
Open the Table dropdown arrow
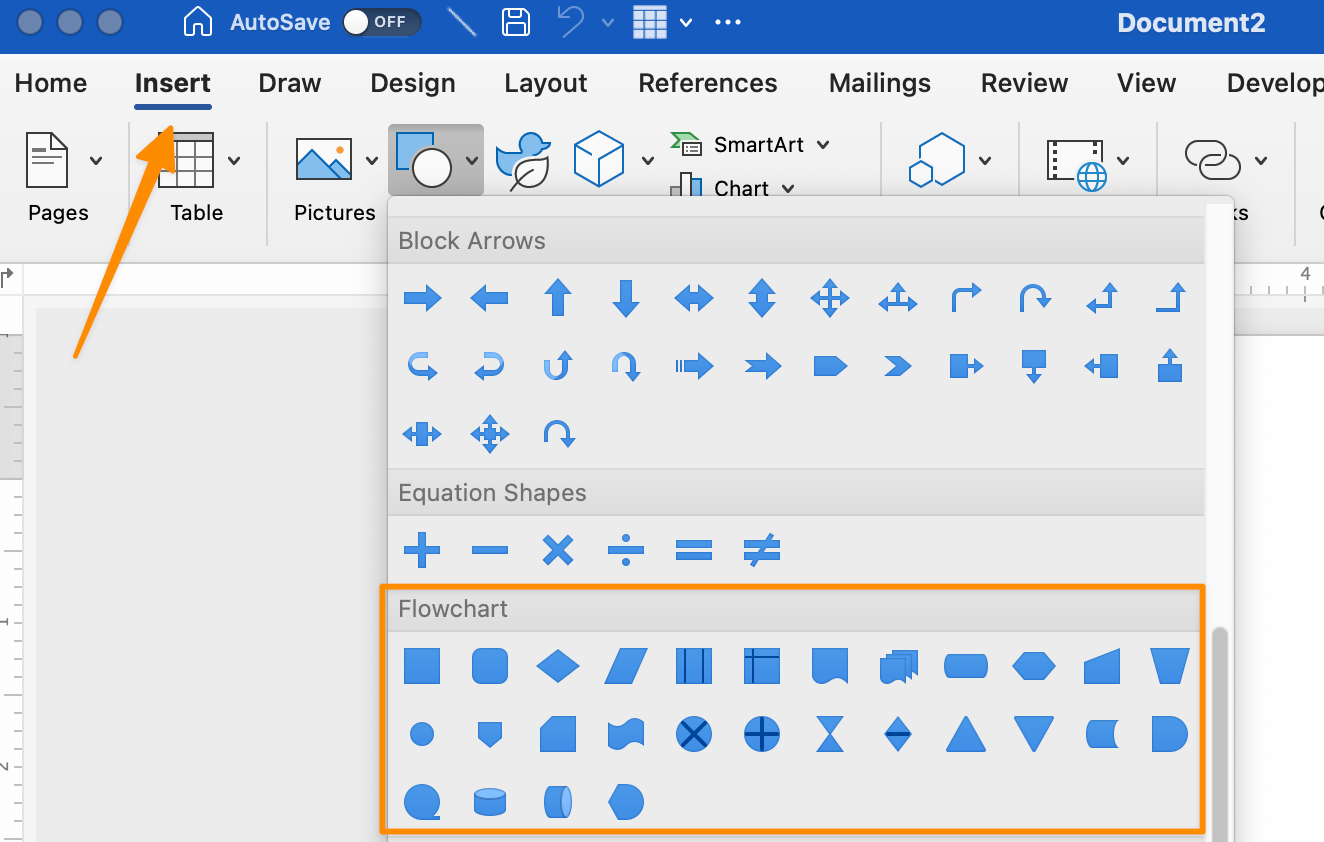tap(234, 160)
